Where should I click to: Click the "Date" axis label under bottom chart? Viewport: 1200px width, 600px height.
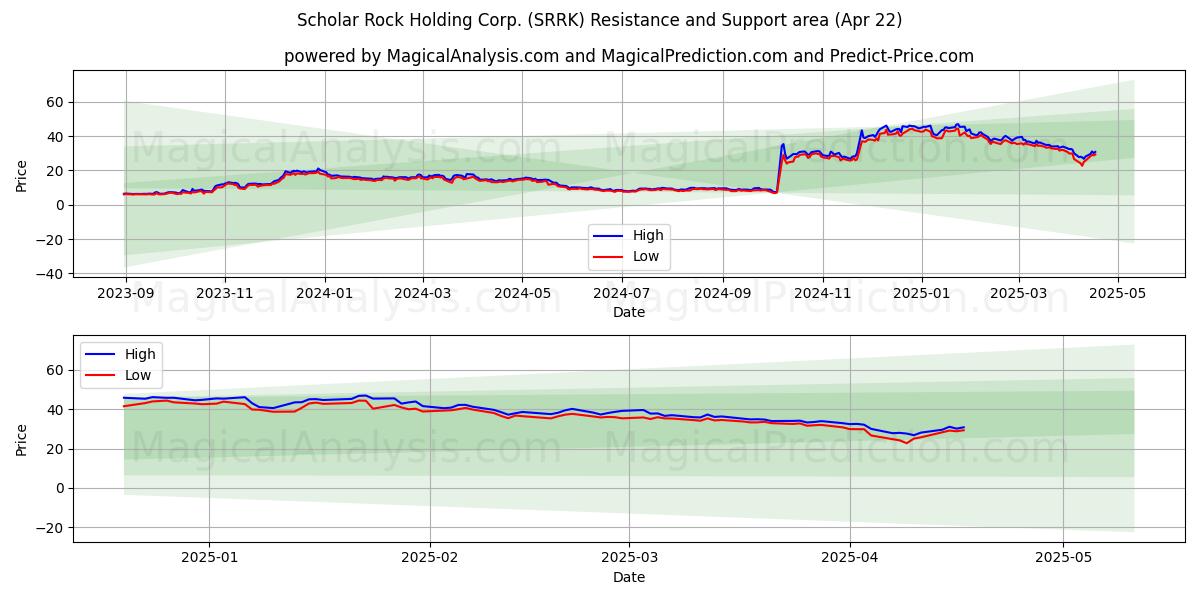point(629,577)
